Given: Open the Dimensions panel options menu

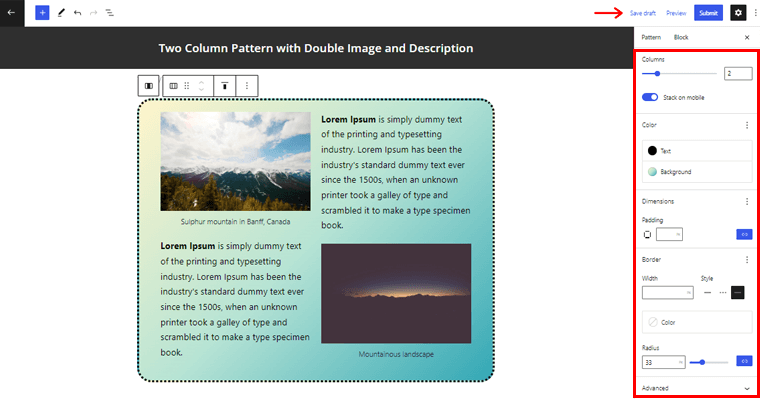Looking at the screenshot, I should pos(747,201).
